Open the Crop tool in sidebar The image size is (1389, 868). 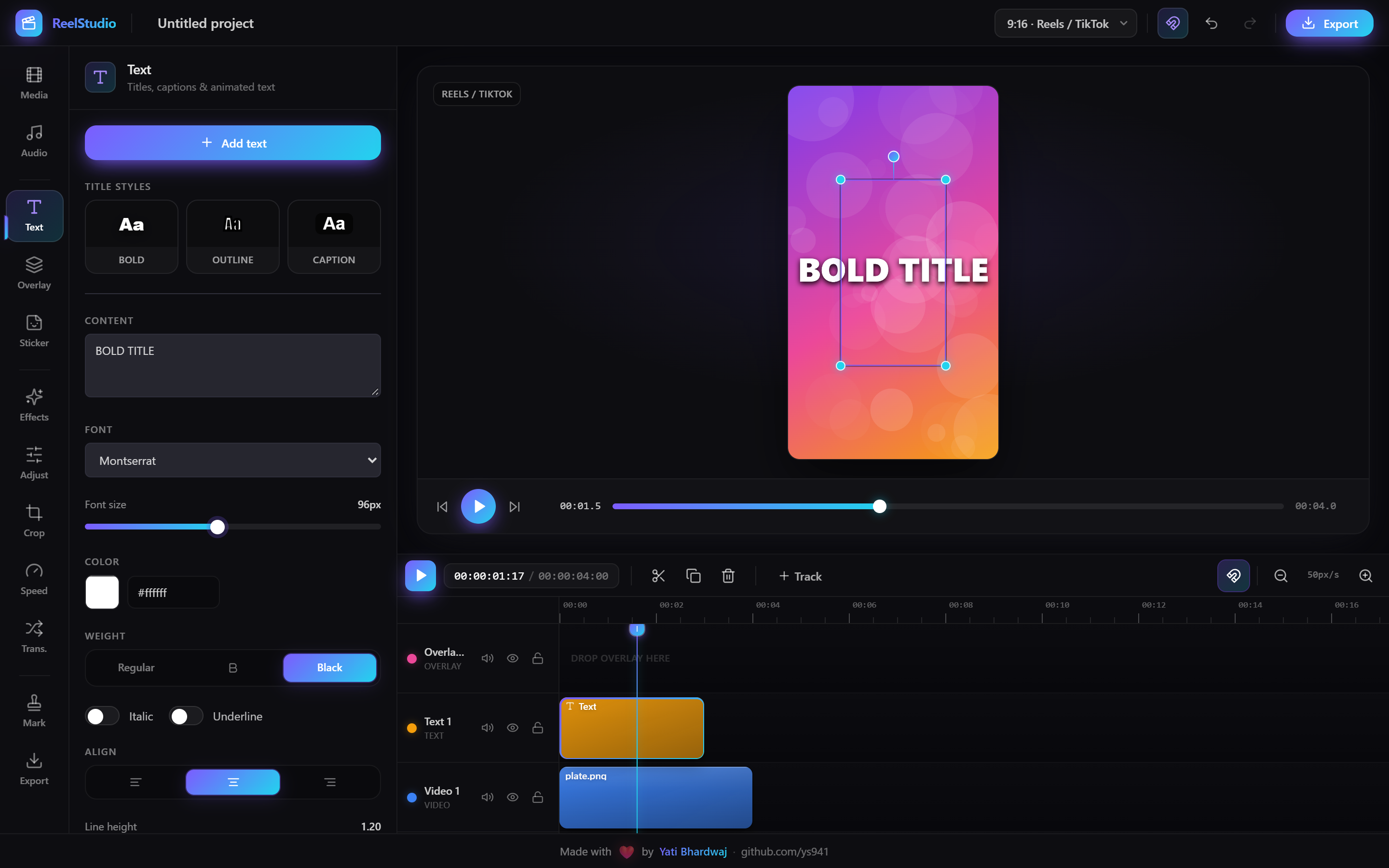34,521
